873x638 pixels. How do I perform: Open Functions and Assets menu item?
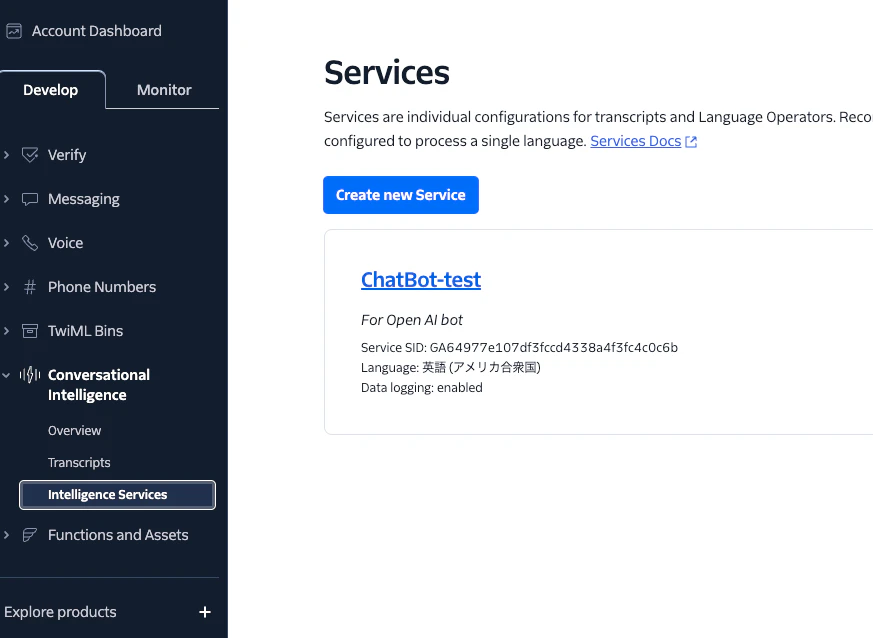tap(118, 535)
